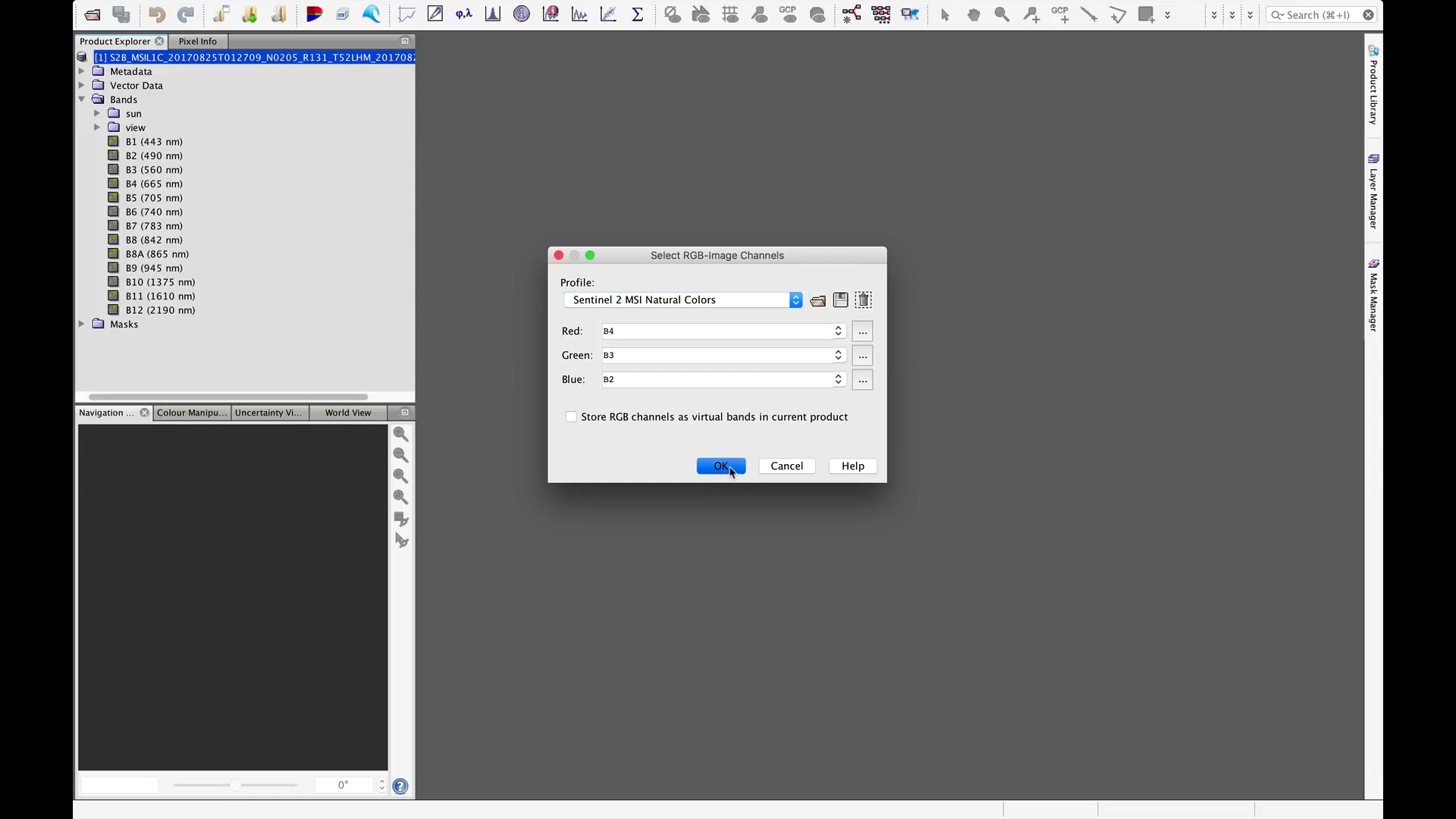
Task: Expand the Masks tree folder
Action: [x=83, y=323]
